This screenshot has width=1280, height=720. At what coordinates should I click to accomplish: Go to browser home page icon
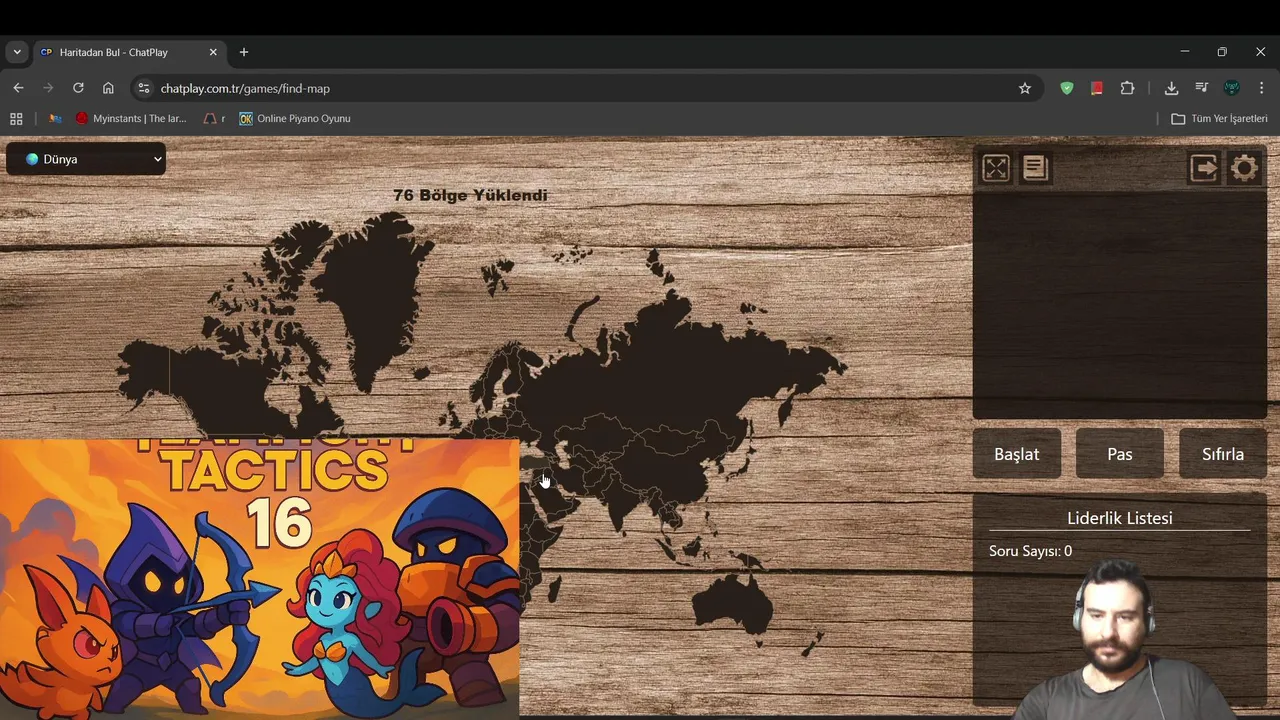click(108, 88)
